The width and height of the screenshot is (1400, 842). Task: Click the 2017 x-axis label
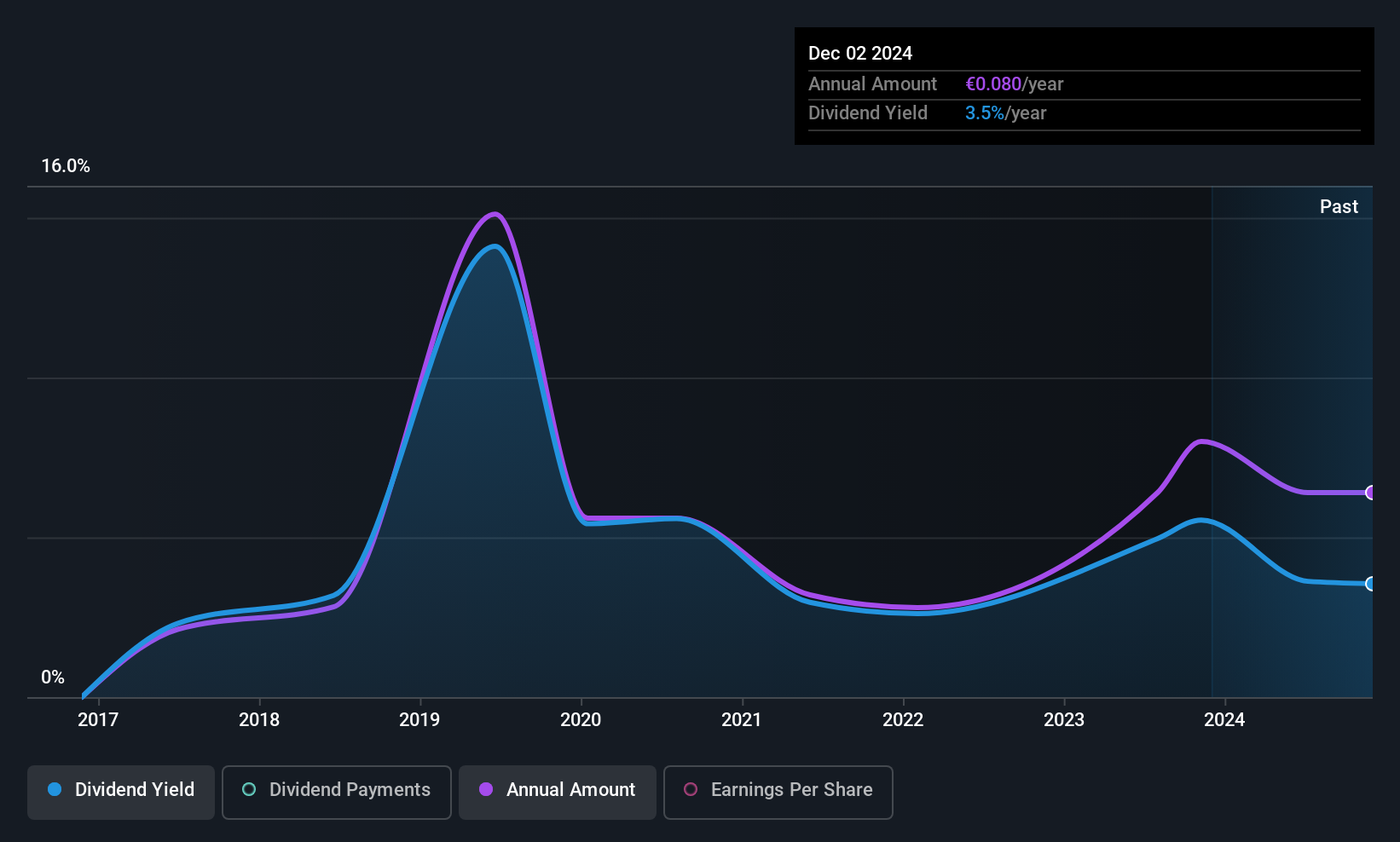[98, 719]
